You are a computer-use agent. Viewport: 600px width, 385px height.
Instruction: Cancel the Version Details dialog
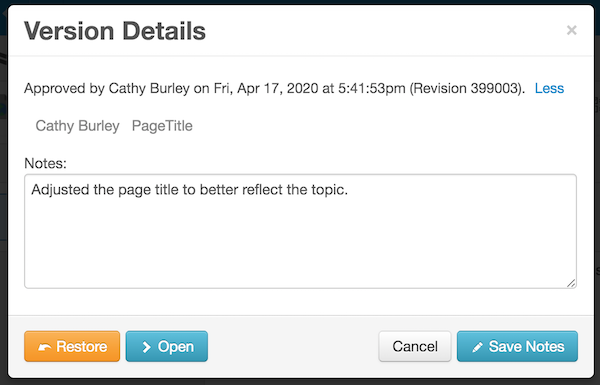(415, 346)
